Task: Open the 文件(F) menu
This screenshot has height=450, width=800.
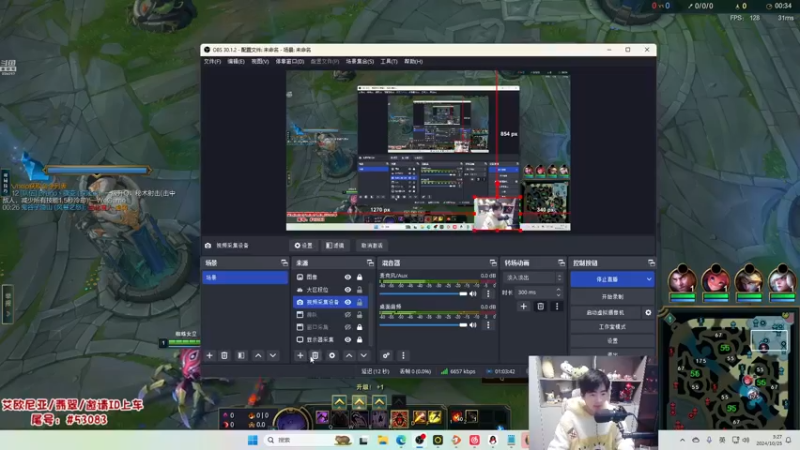Action: coord(212,61)
